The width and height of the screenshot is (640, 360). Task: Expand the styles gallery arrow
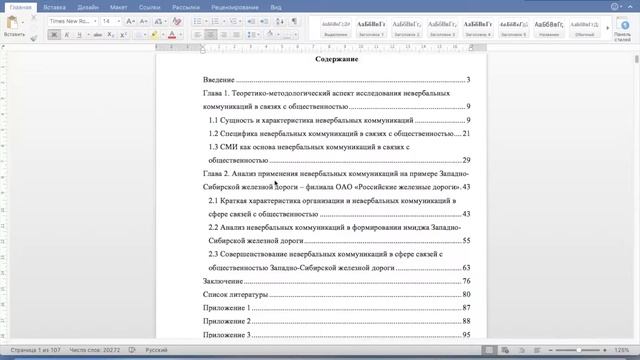tap(608, 28)
